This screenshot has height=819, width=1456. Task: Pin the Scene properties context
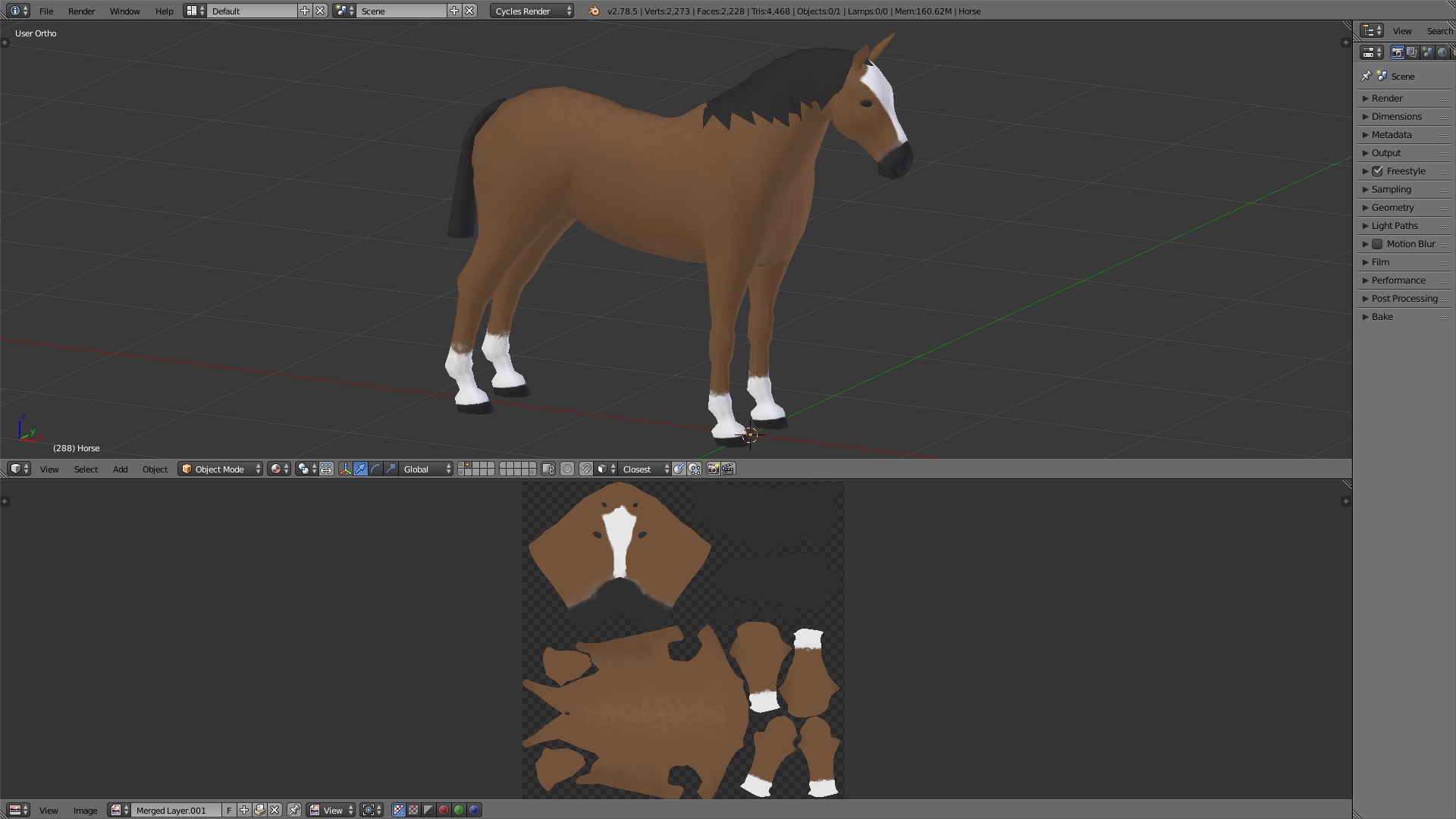point(1366,77)
